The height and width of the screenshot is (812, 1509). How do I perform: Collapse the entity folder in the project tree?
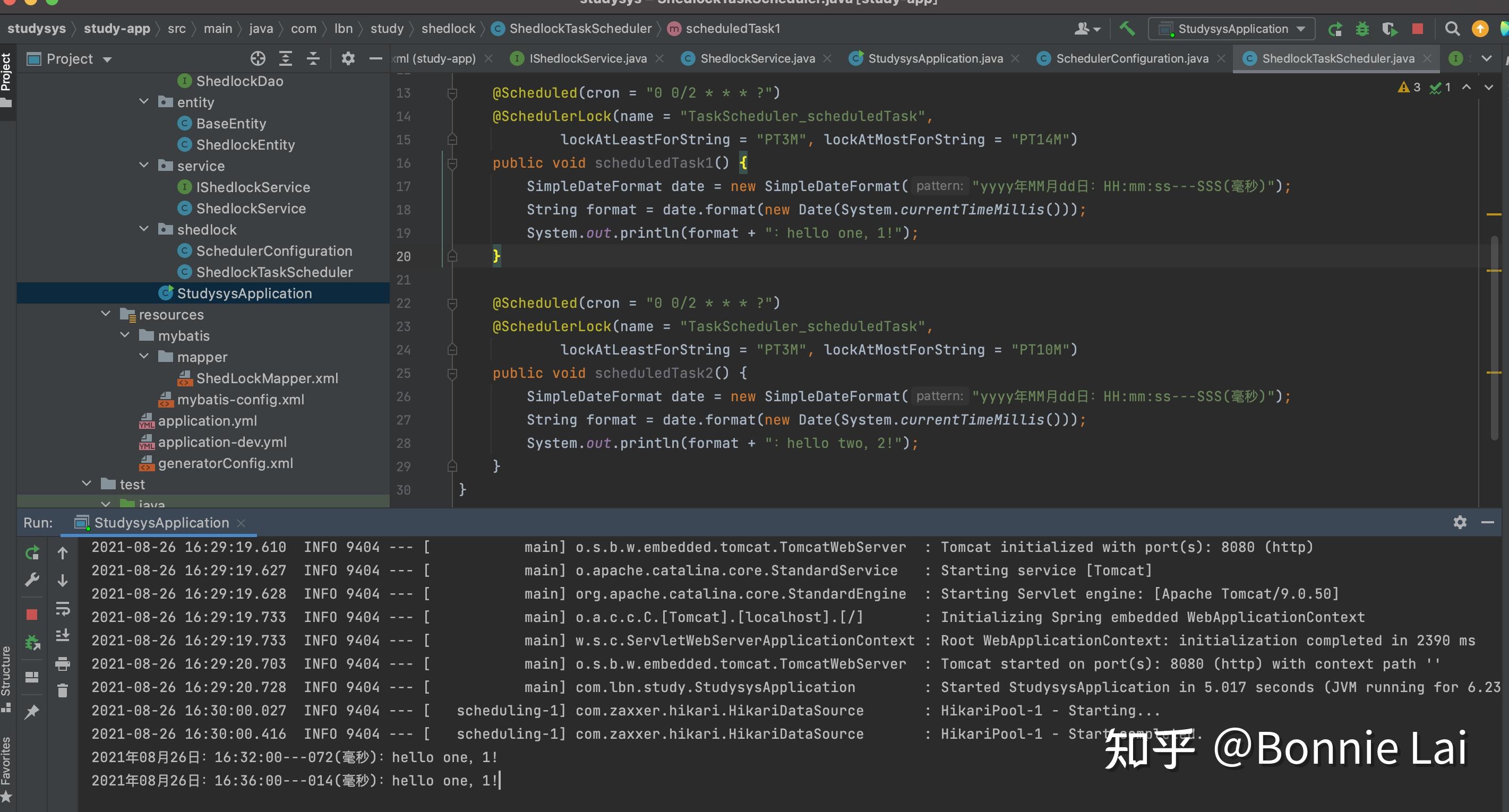point(144,102)
